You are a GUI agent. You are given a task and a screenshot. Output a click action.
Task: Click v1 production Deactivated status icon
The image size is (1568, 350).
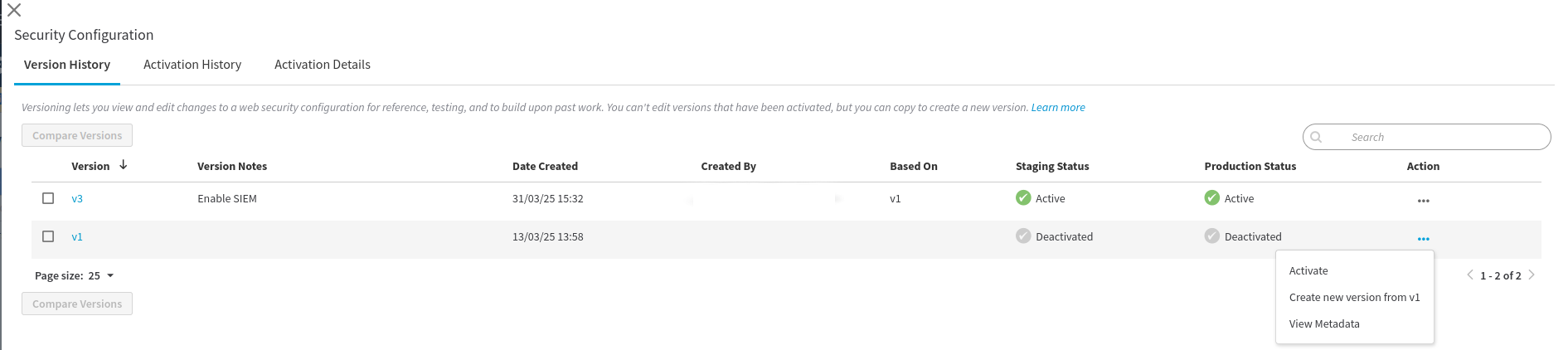tap(1212, 236)
